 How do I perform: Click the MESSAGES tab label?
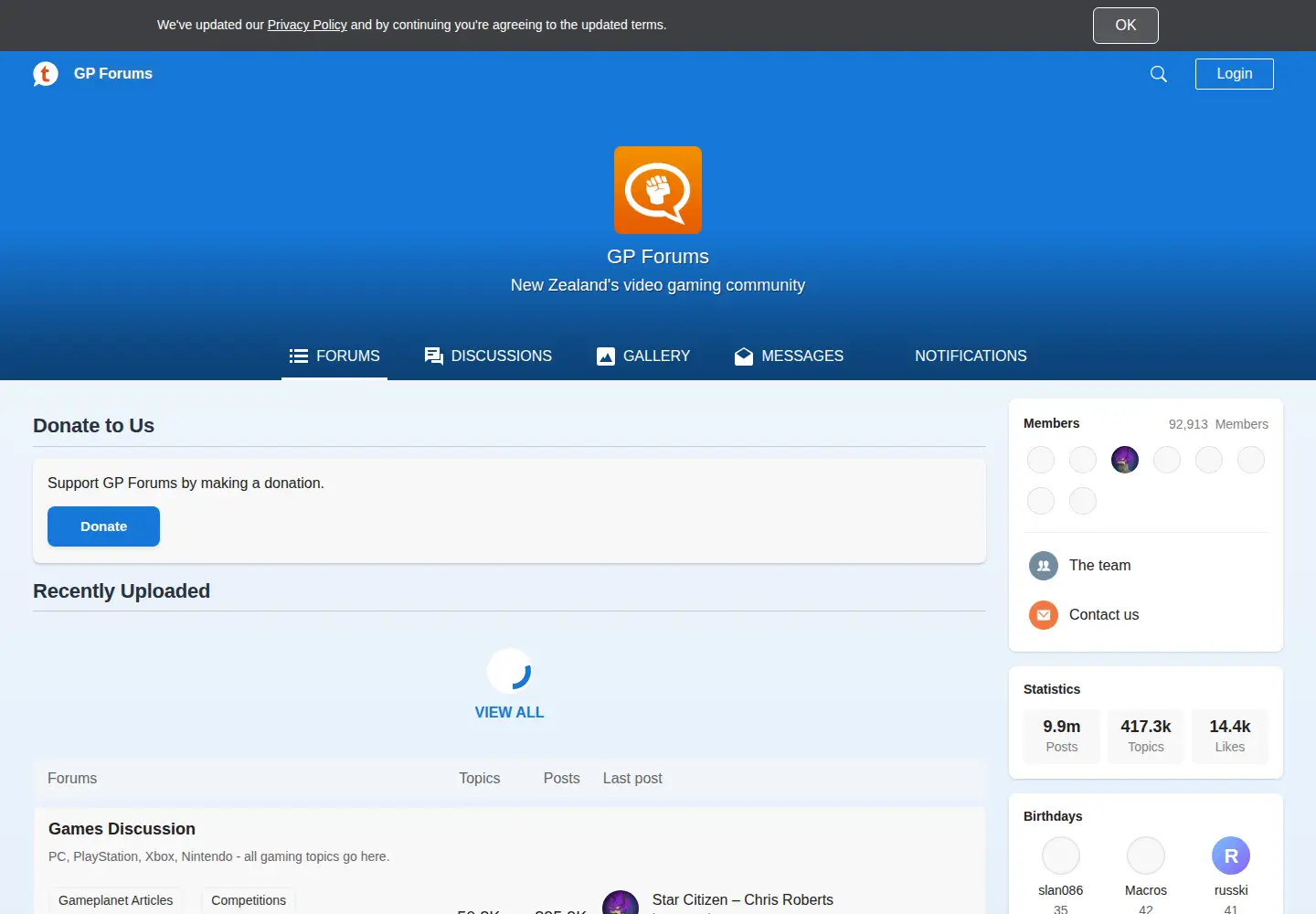pyautogui.click(x=802, y=356)
